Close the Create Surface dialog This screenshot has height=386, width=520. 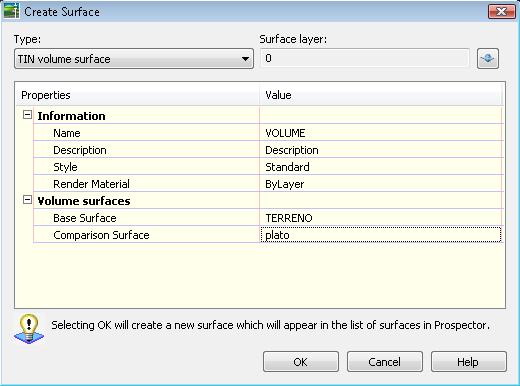coord(502,12)
